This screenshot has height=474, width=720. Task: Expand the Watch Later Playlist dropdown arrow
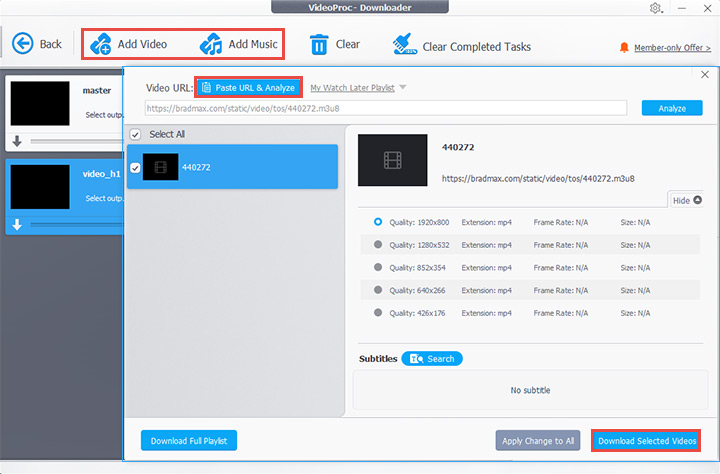pyautogui.click(x=403, y=87)
